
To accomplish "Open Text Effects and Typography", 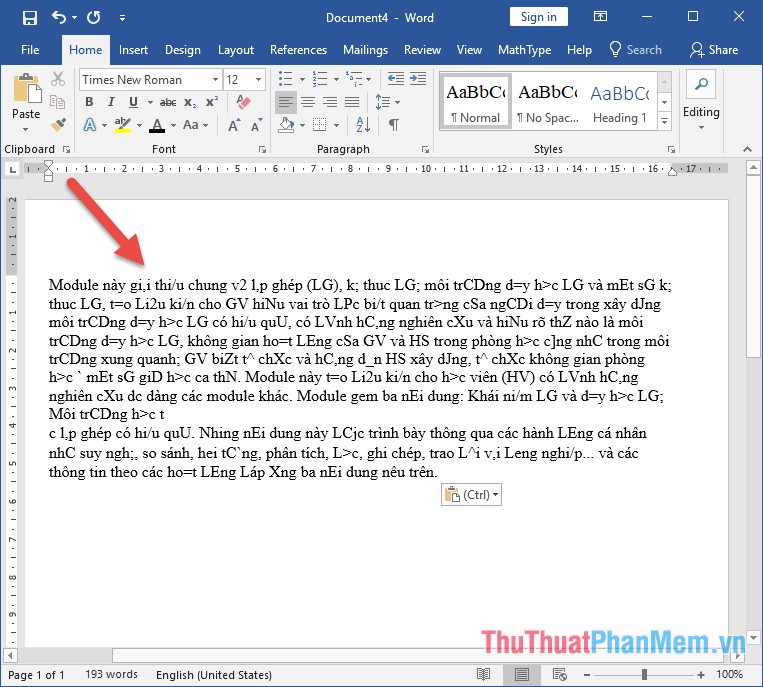I will [90, 125].
